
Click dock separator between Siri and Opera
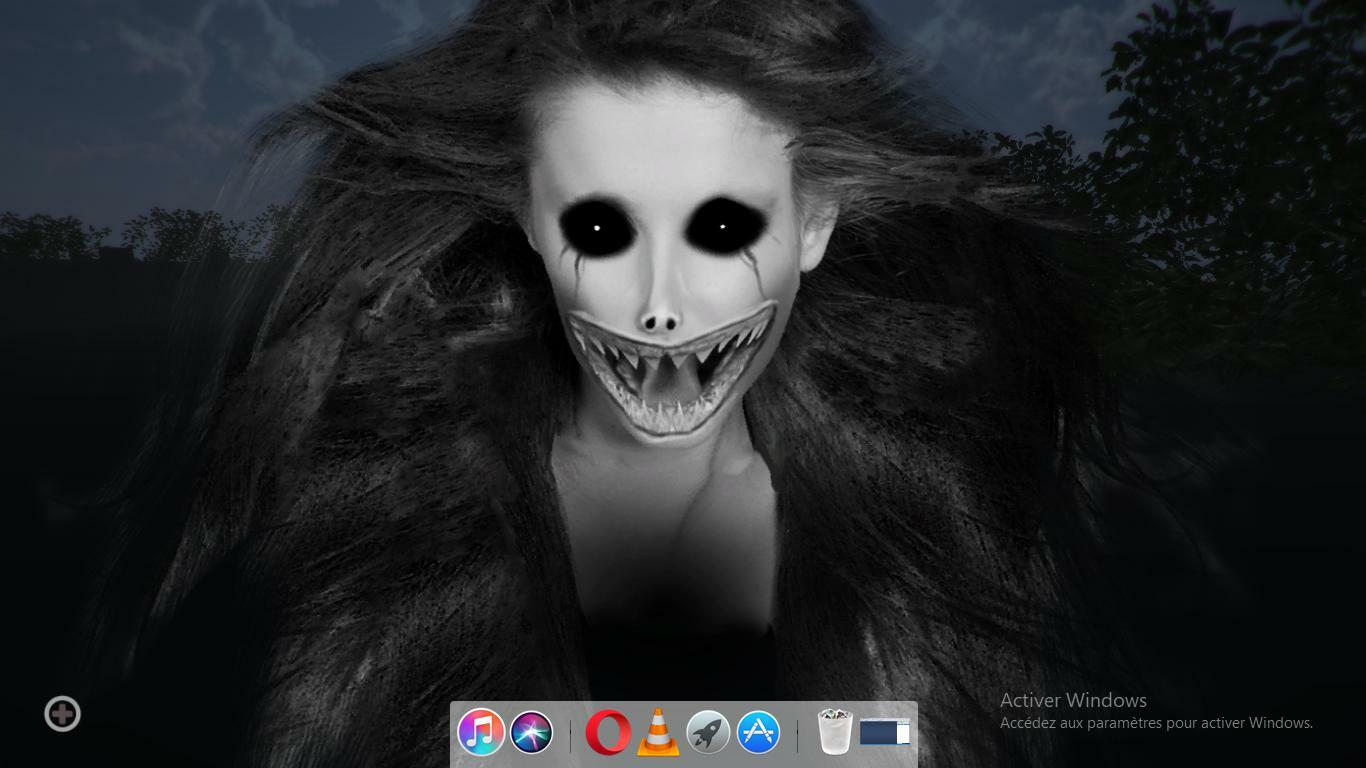click(570, 734)
